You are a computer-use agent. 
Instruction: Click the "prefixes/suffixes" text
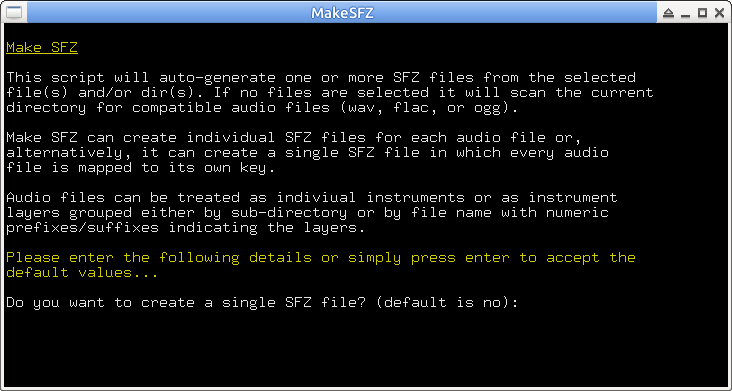(x=82, y=228)
